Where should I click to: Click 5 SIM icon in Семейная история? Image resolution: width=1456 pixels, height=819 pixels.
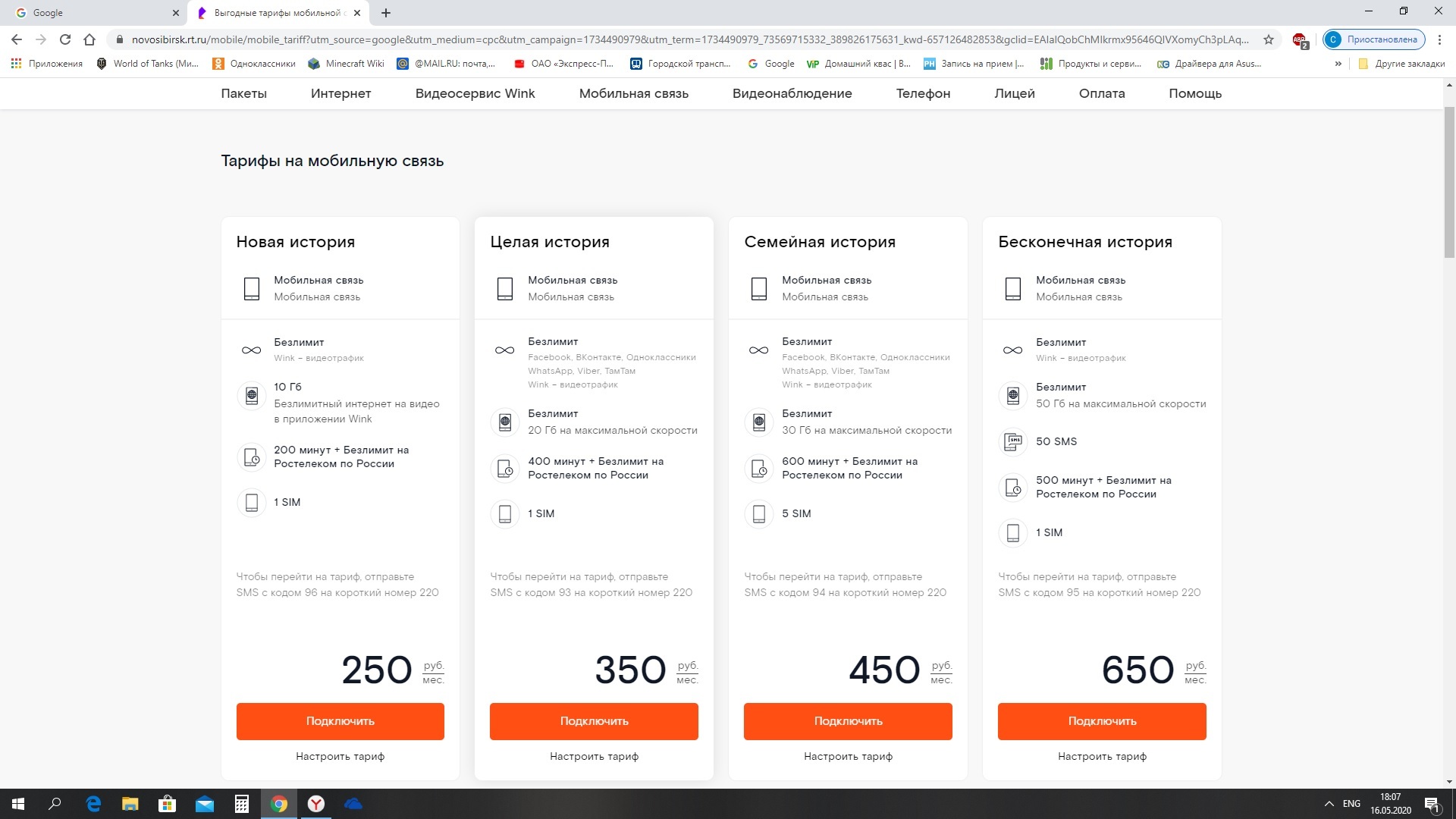759,513
